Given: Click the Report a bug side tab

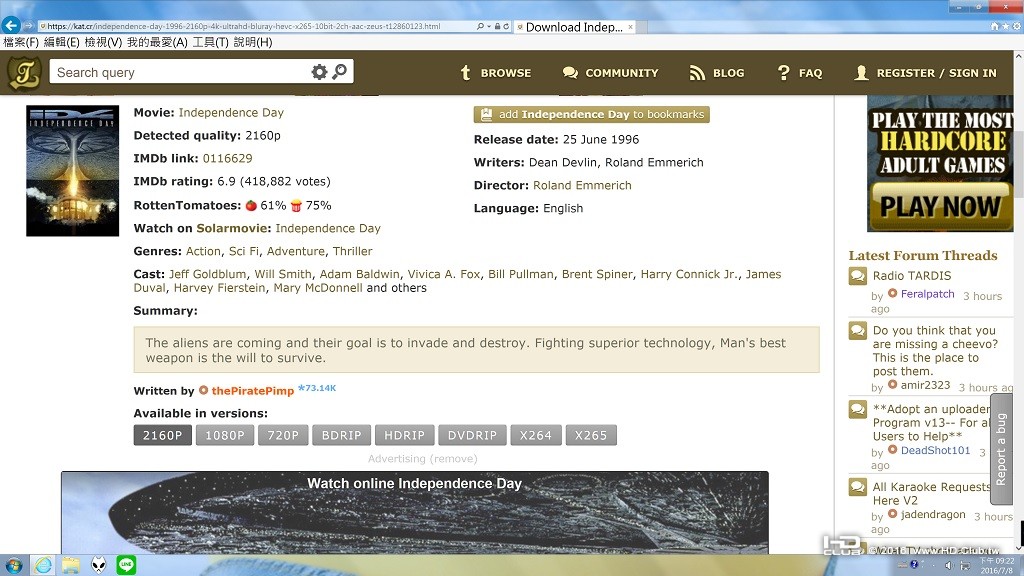Looking at the screenshot, I should [1001, 449].
